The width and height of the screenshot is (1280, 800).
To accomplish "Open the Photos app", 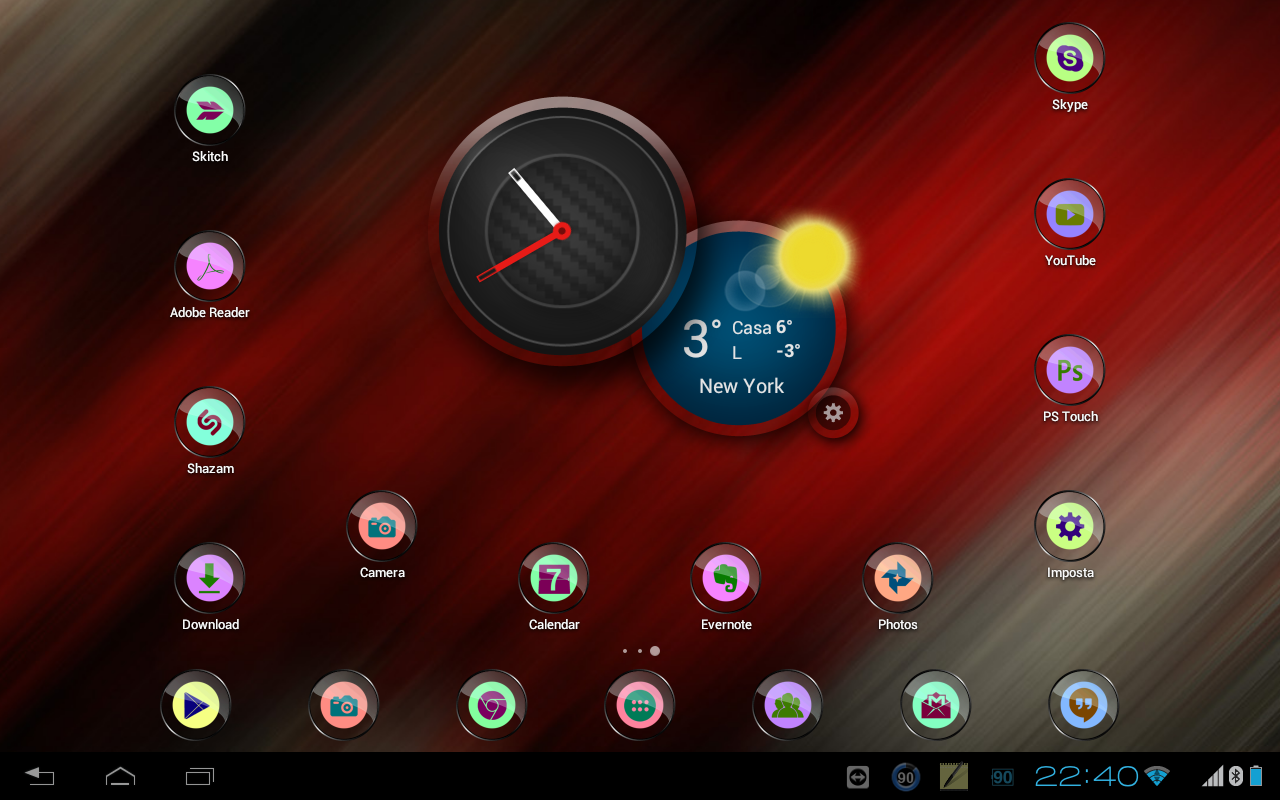I will (x=898, y=579).
